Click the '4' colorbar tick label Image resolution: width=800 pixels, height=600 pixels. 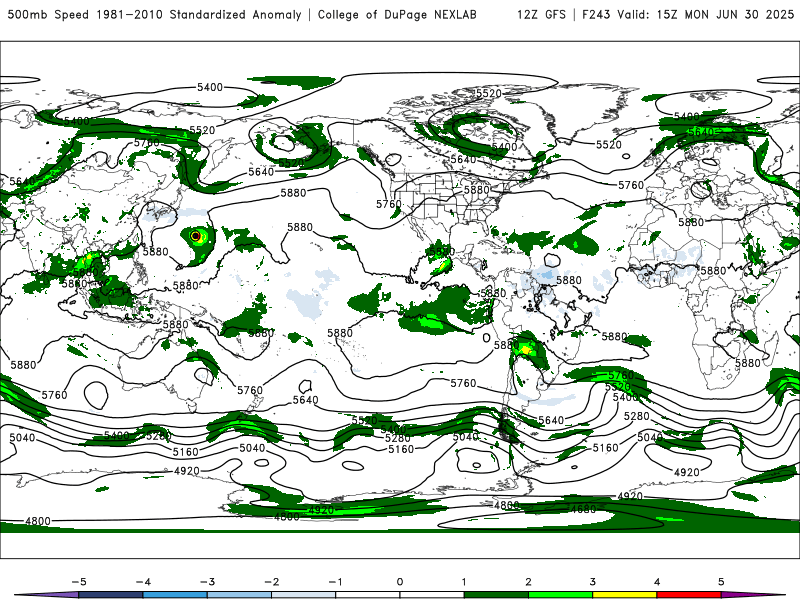(657, 582)
